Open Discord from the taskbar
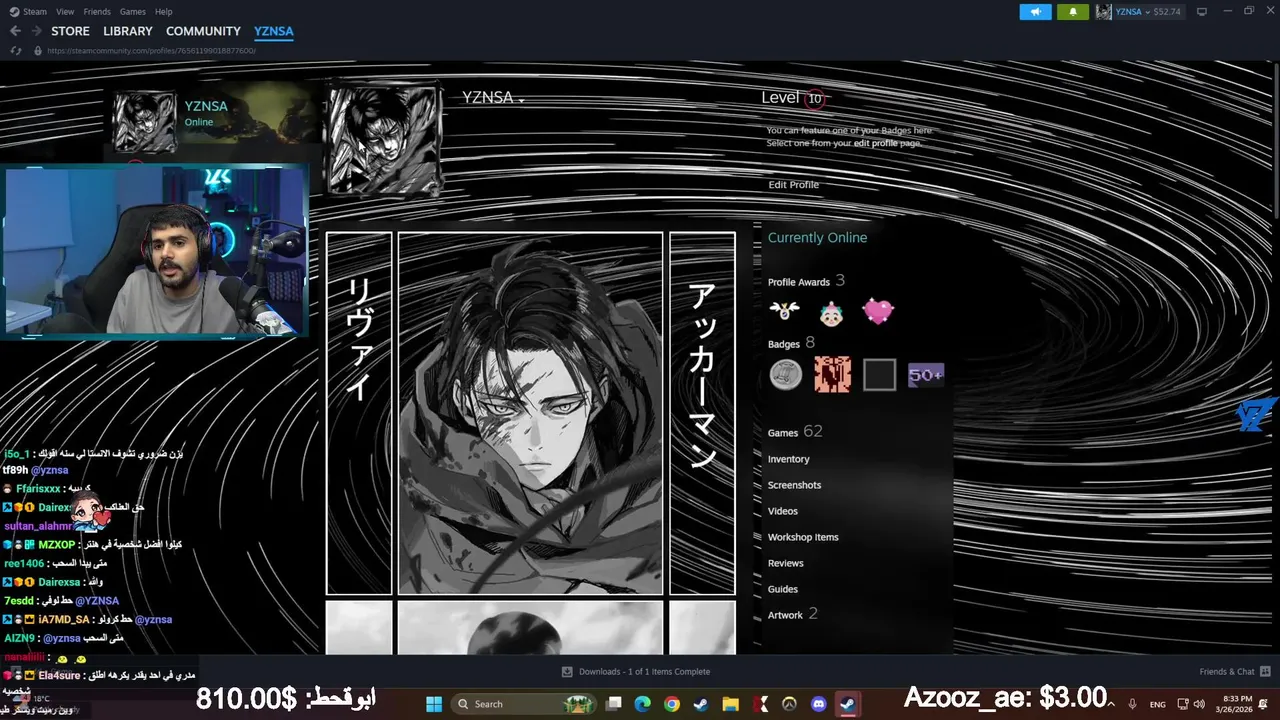Screen dimensions: 1280x720 819,704
